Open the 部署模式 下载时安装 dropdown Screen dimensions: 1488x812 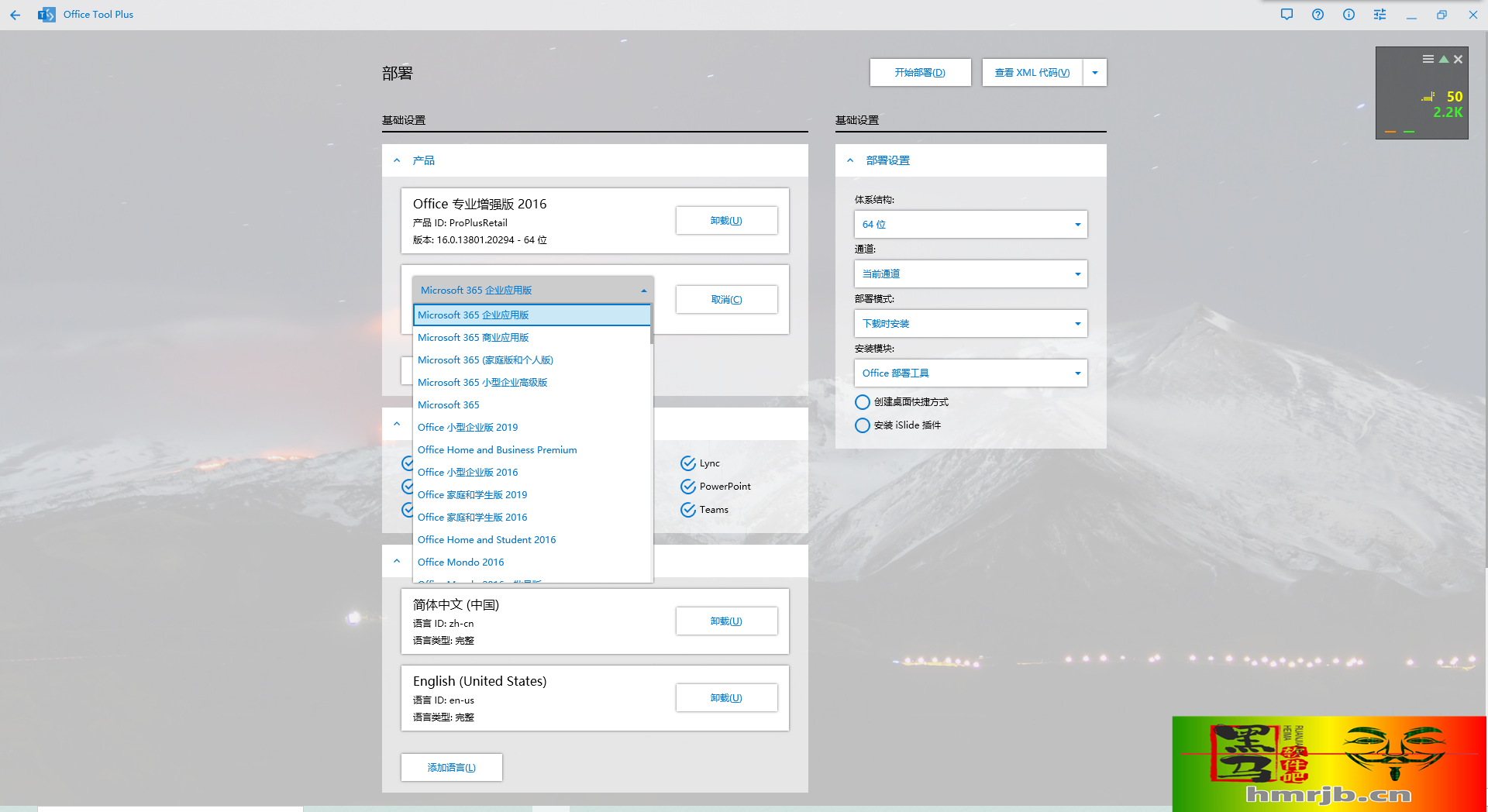coord(971,324)
